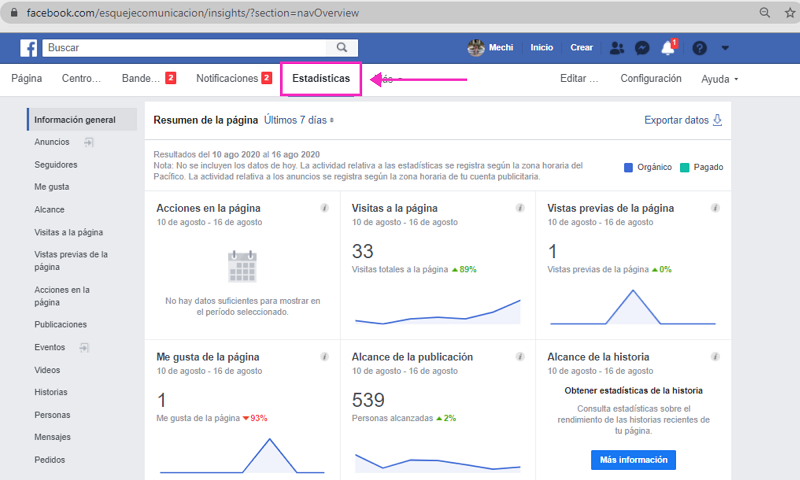The image size is (800, 480).
Task: Open the Bande... inbox tab
Action: (x=148, y=79)
